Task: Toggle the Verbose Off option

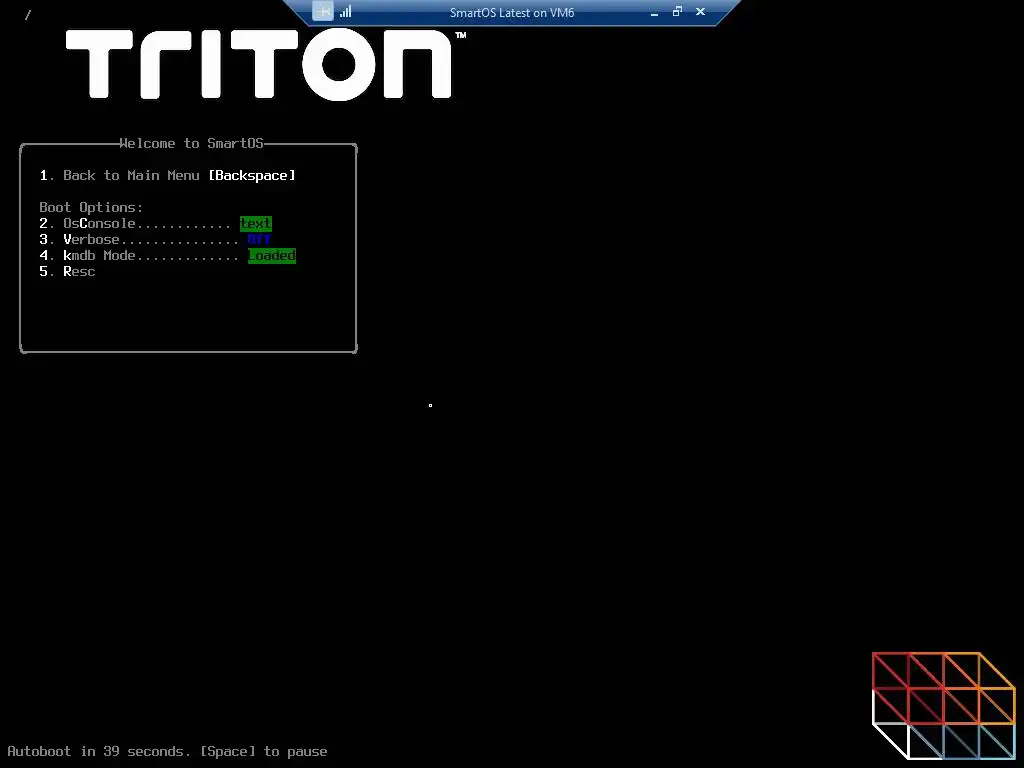Action: (155, 240)
